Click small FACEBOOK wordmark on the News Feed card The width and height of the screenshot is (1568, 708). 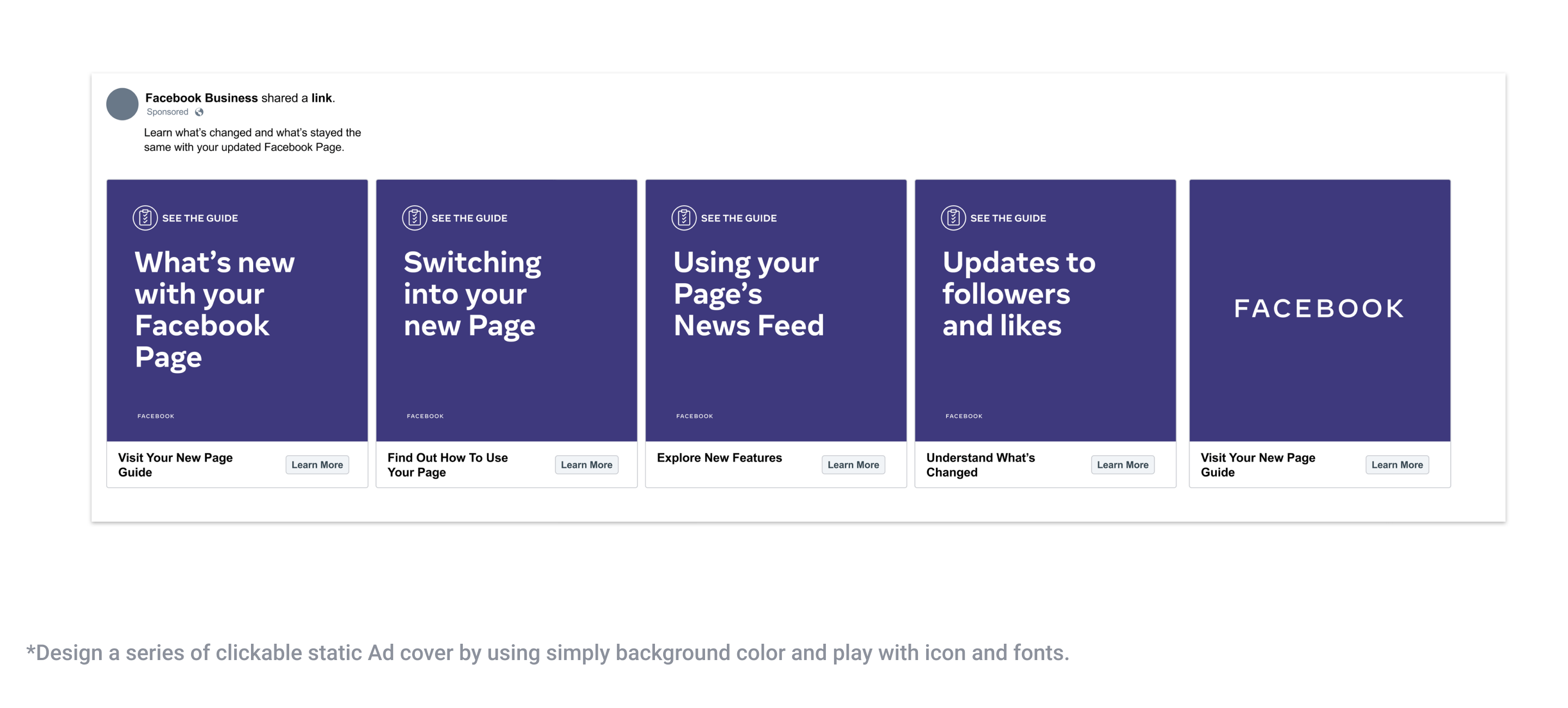[695, 417]
